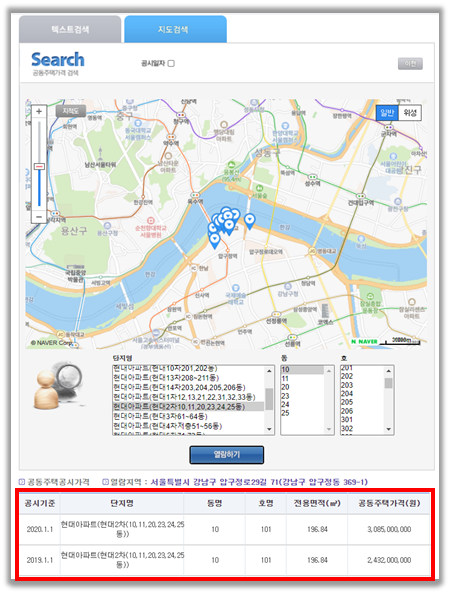450x594 pixels.
Task: Click the 공시기준 column header
Action: [x=40, y=503]
